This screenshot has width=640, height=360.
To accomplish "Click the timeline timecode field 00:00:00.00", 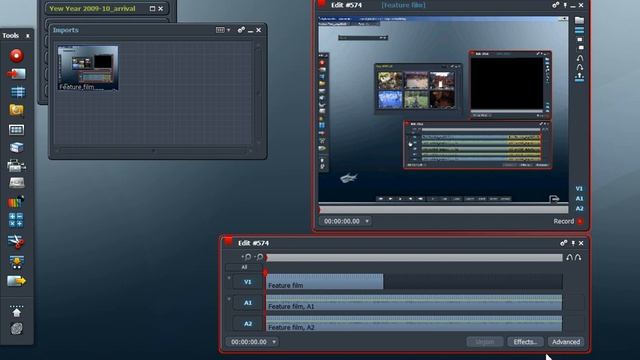I will tap(249, 342).
